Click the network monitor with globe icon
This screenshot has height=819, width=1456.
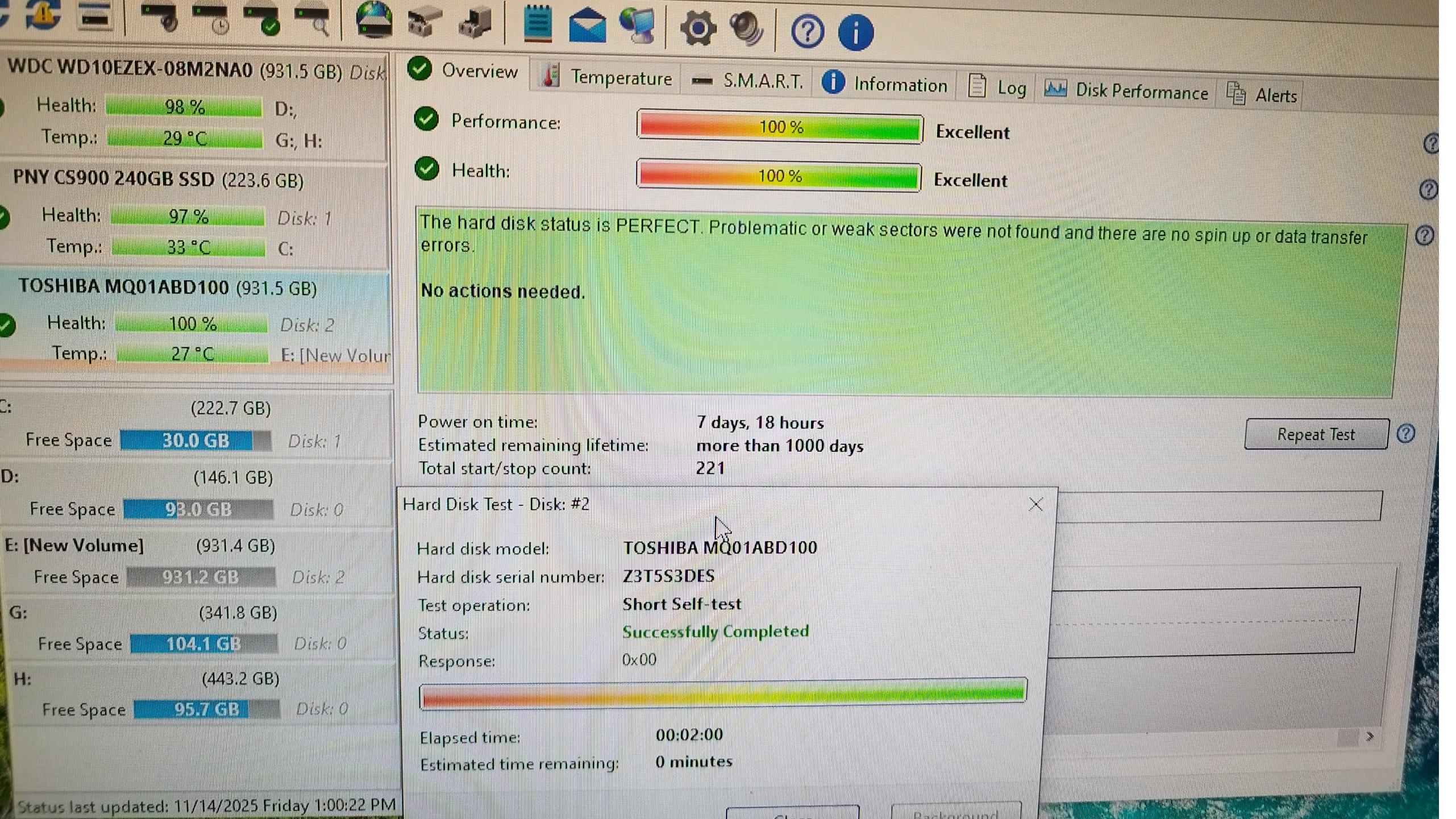(637, 26)
